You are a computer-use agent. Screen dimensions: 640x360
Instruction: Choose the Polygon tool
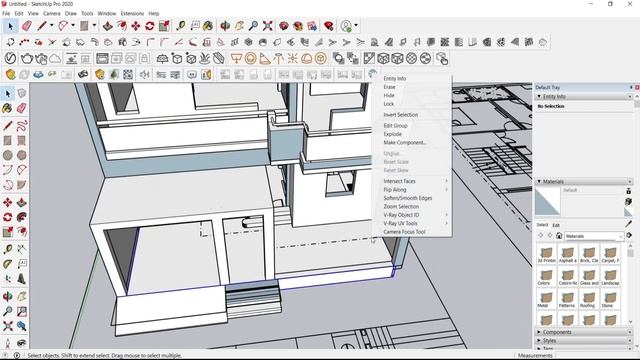[x=22, y=155]
